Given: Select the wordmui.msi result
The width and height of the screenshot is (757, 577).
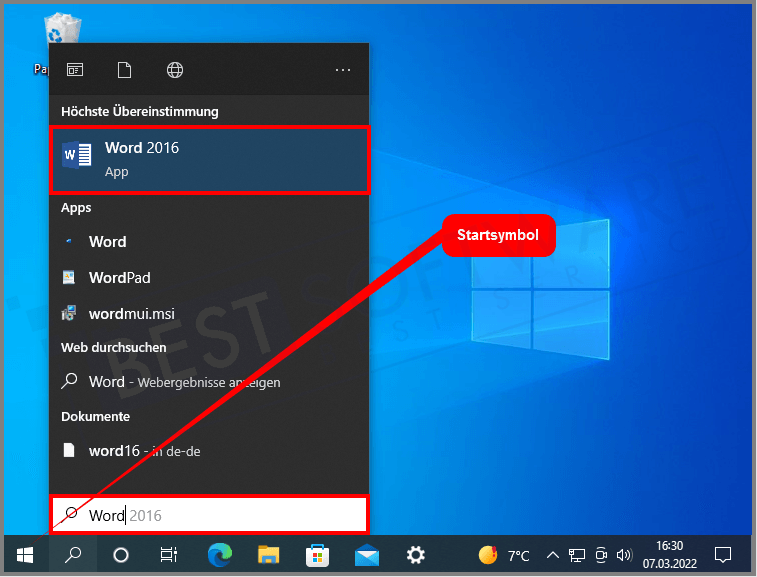Looking at the screenshot, I should pyautogui.click(x=131, y=313).
